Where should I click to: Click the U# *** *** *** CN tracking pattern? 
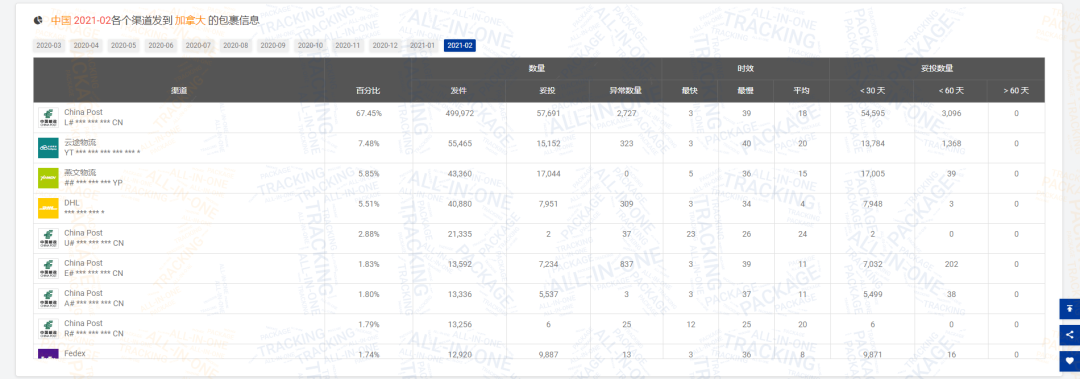94,243
